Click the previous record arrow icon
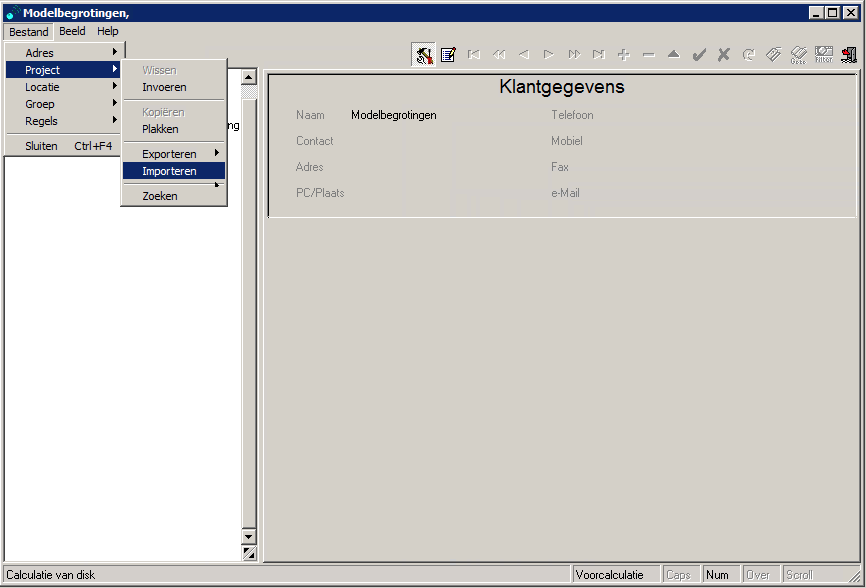This screenshot has height=588, width=866. pyautogui.click(x=524, y=55)
